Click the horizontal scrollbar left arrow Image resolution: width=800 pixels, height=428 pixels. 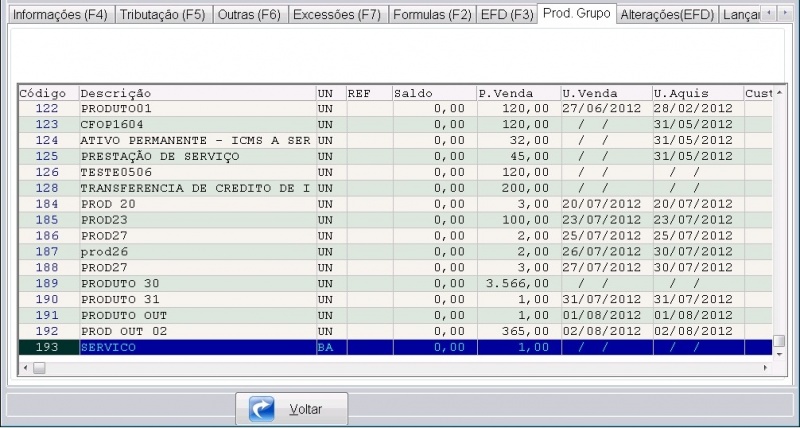coord(26,367)
